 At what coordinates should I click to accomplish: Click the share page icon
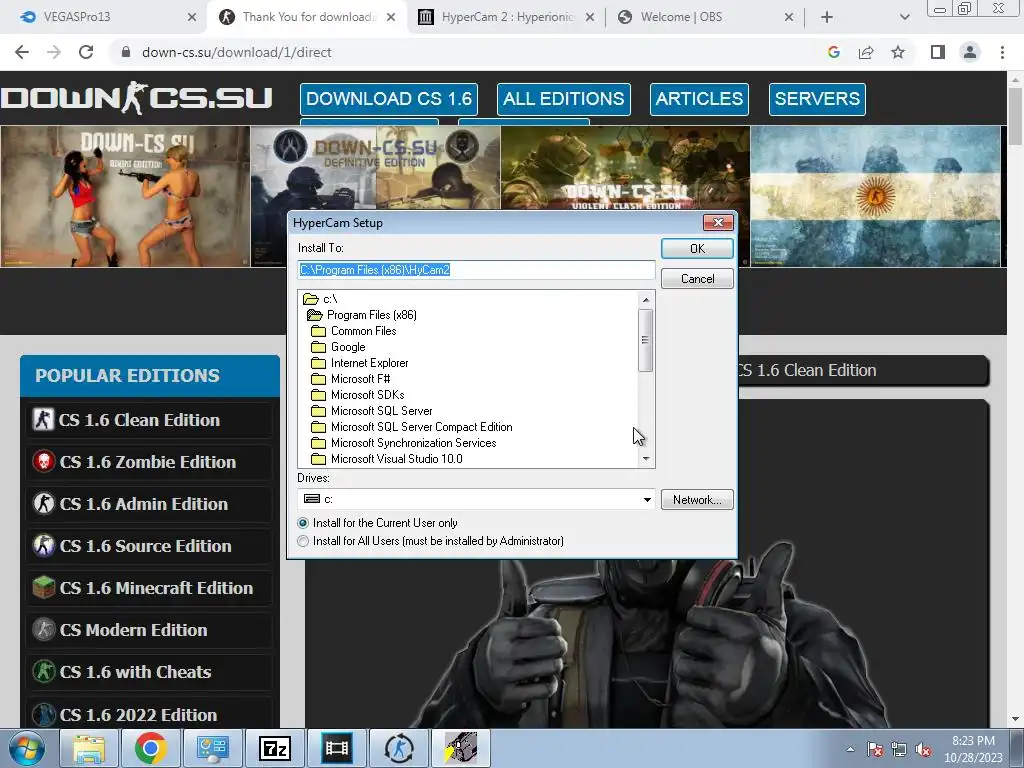click(x=866, y=52)
